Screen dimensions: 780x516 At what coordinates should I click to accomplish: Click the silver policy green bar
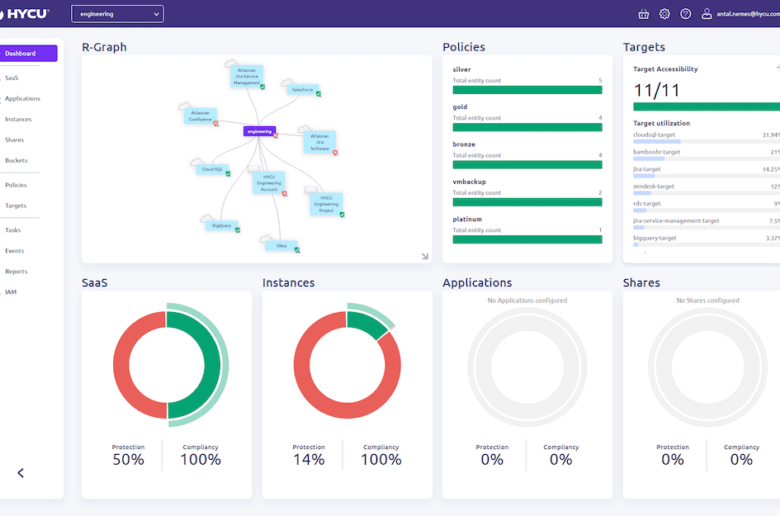click(x=527, y=90)
